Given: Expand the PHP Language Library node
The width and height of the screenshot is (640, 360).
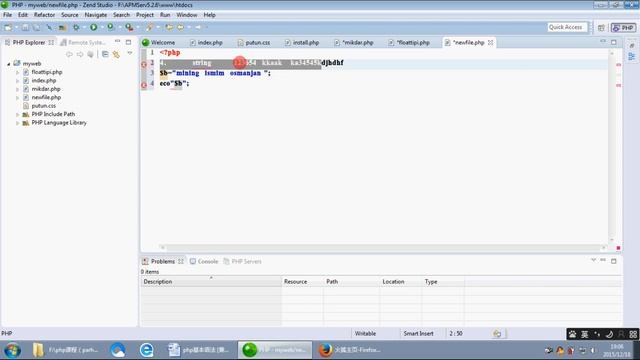Looking at the screenshot, I should [x=18, y=123].
